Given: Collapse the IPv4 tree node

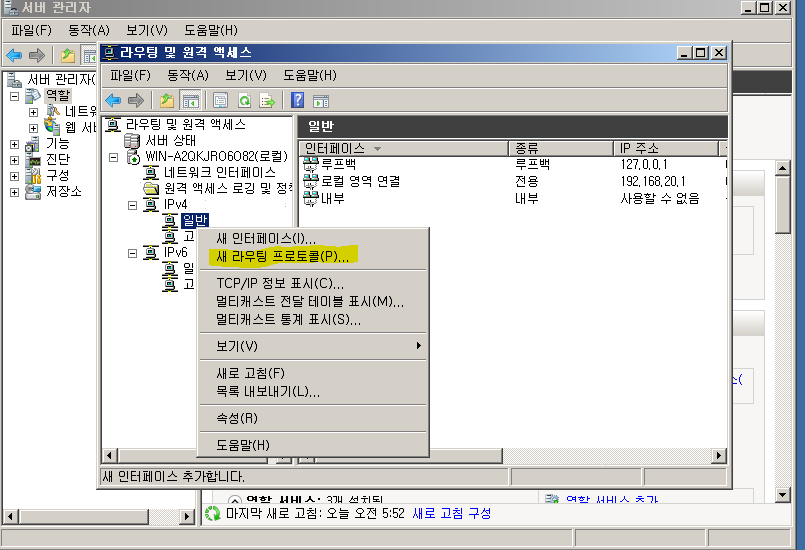Looking at the screenshot, I should coord(132,205).
